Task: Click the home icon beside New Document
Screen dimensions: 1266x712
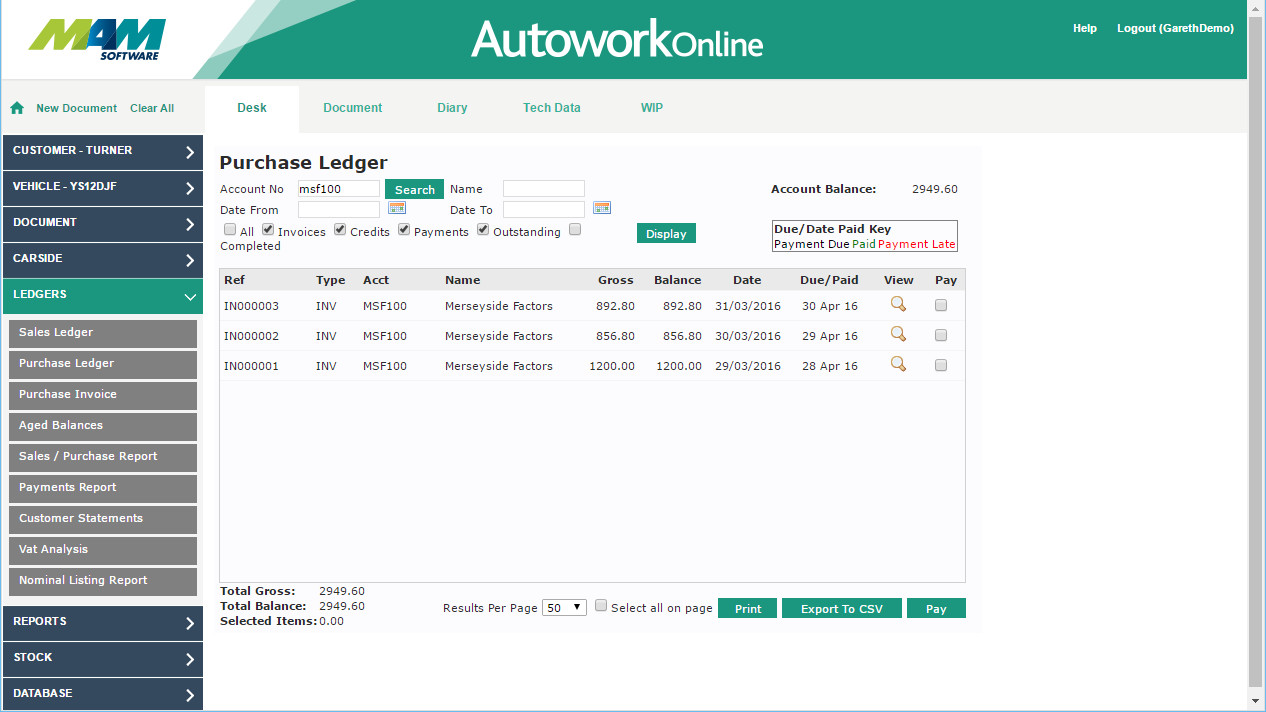Action: (17, 108)
